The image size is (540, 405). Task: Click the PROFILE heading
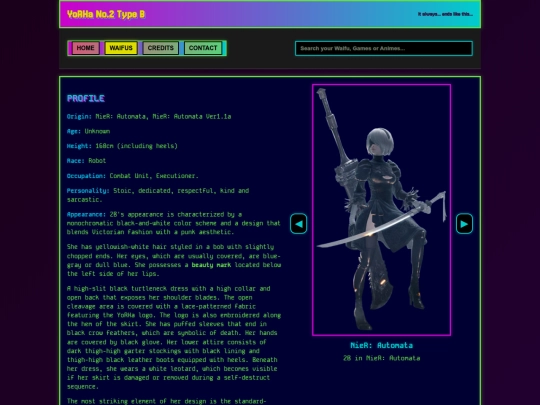click(86, 98)
